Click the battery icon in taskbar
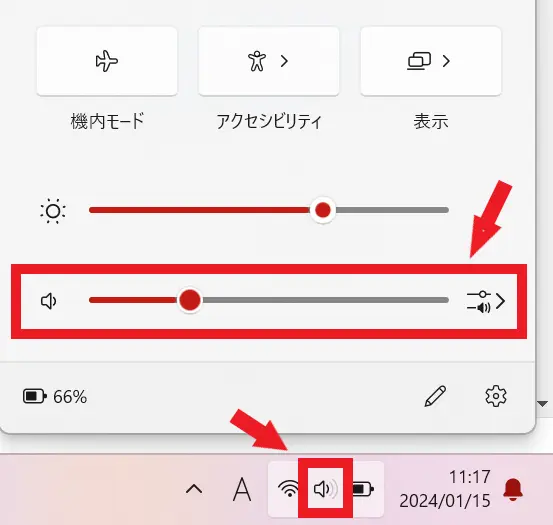Viewport: 553px width, 525px height. click(x=363, y=489)
